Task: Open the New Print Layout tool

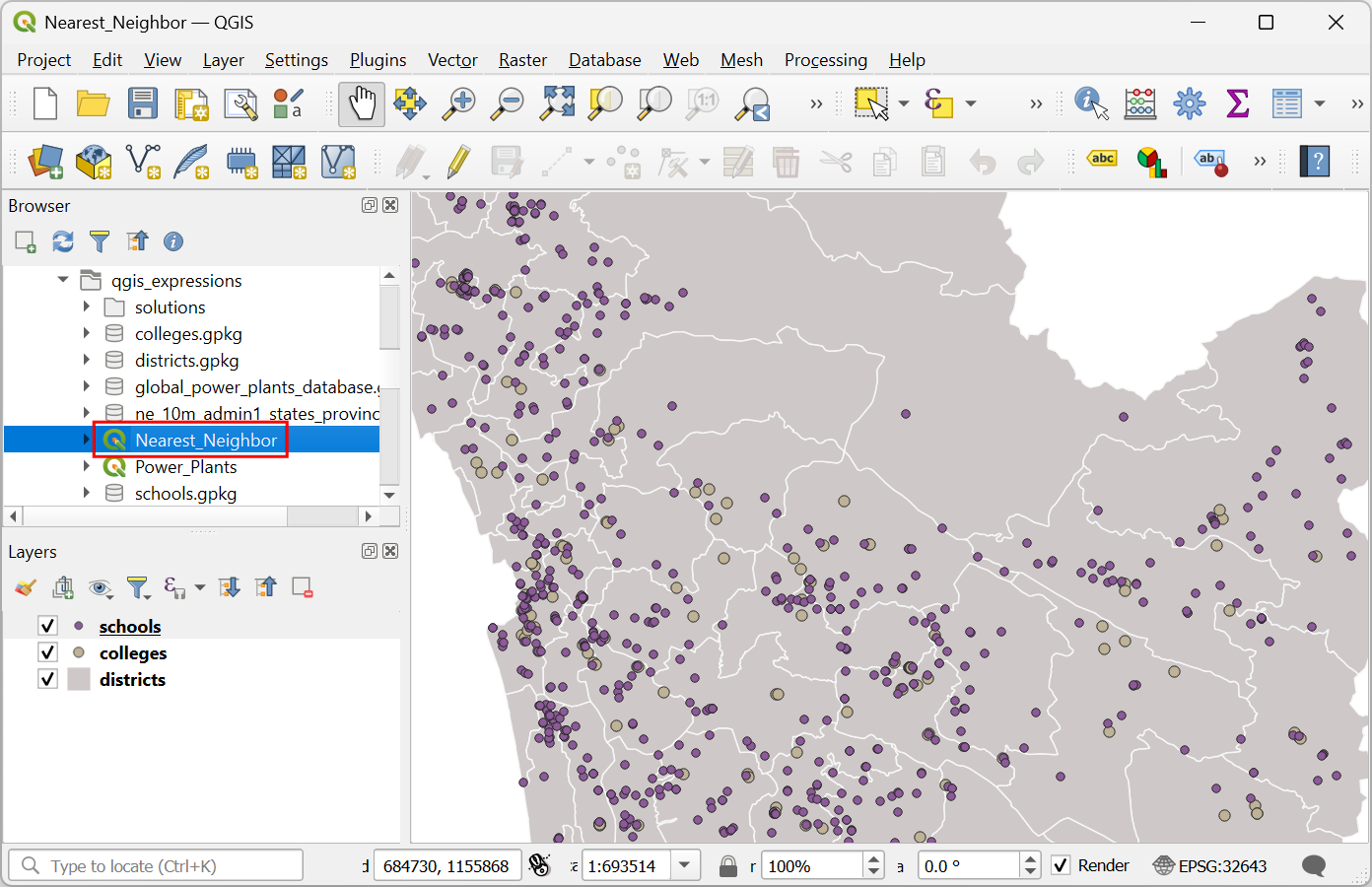Action: click(x=191, y=103)
